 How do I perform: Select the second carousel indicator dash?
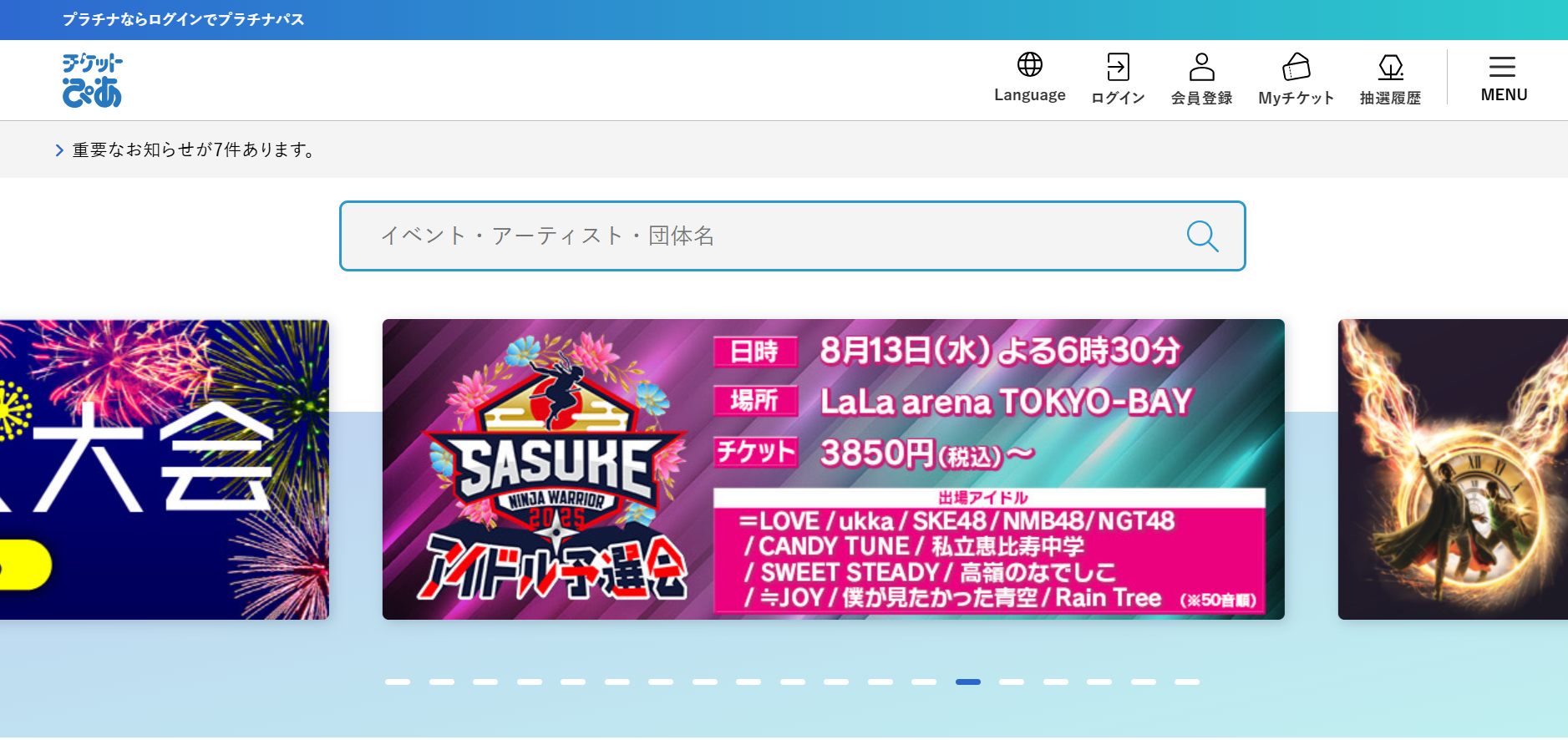[442, 682]
